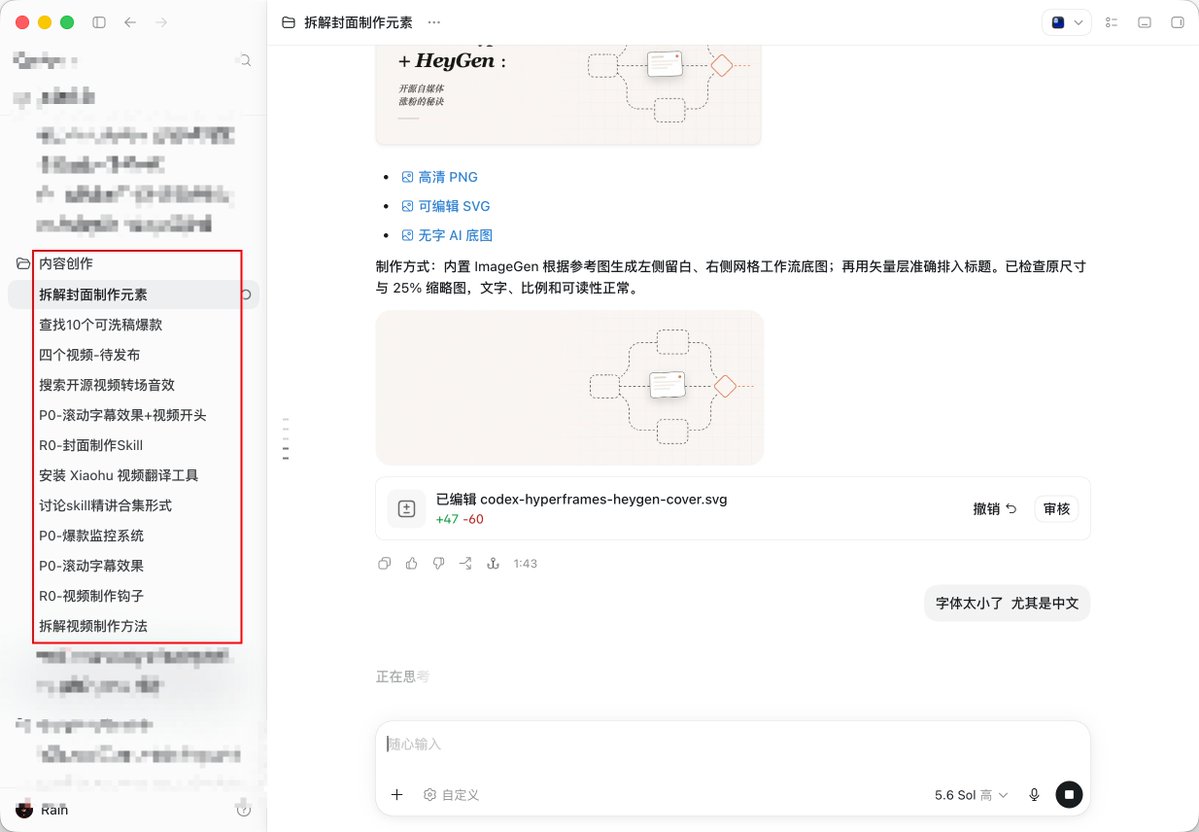Click the 审核 review button
Screen dimensions: 1199x832
tap(1056, 509)
